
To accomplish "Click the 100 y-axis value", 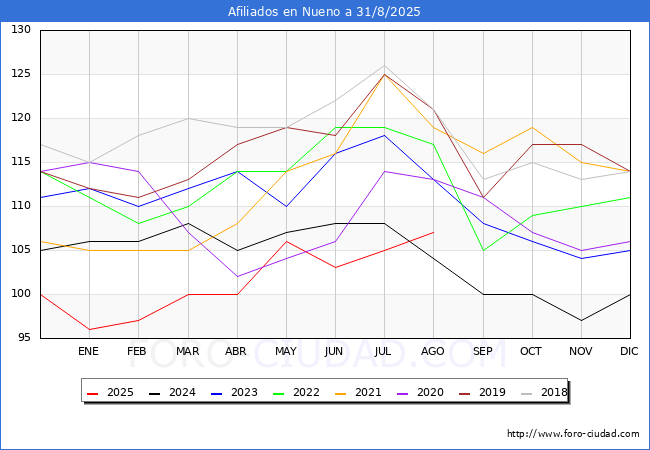I will (x=21, y=294).
